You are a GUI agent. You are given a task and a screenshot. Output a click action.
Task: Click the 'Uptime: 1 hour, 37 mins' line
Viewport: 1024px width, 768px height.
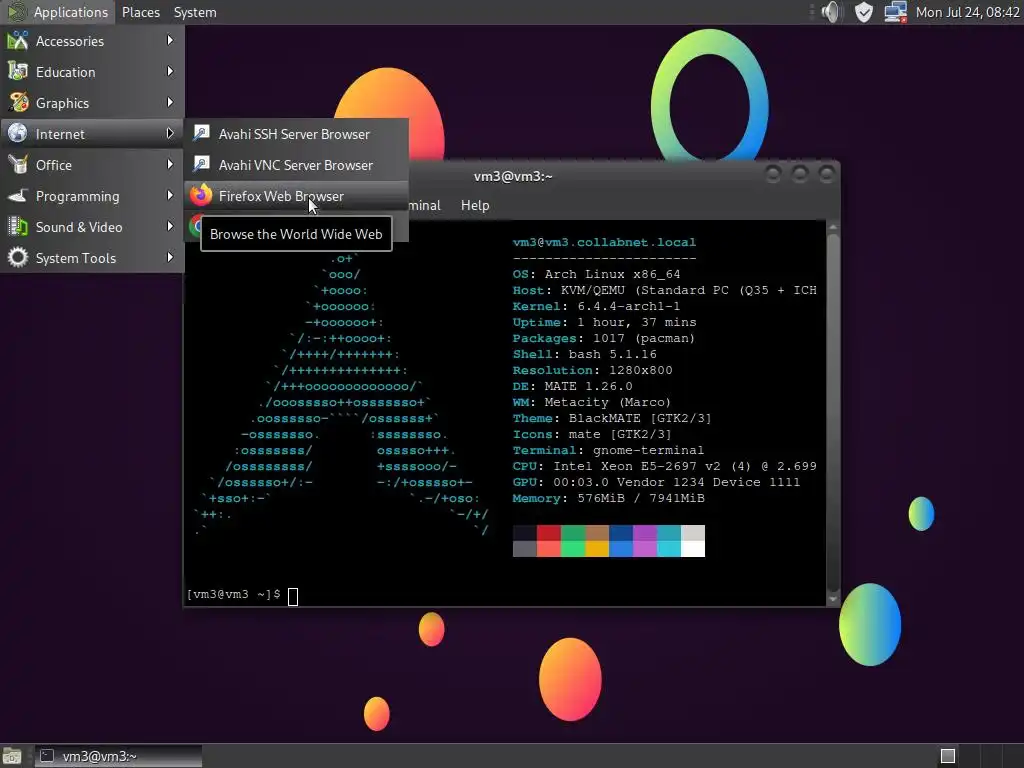click(x=604, y=322)
